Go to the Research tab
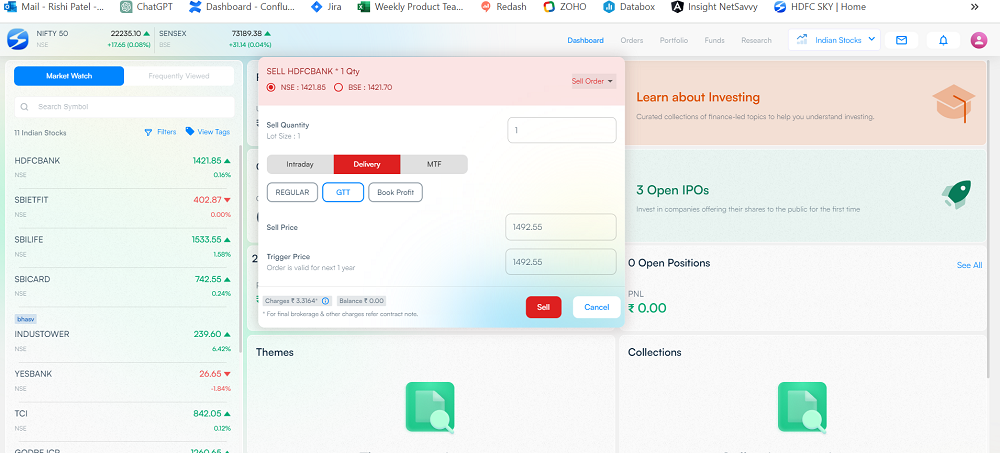1000x453 pixels. (x=756, y=40)
